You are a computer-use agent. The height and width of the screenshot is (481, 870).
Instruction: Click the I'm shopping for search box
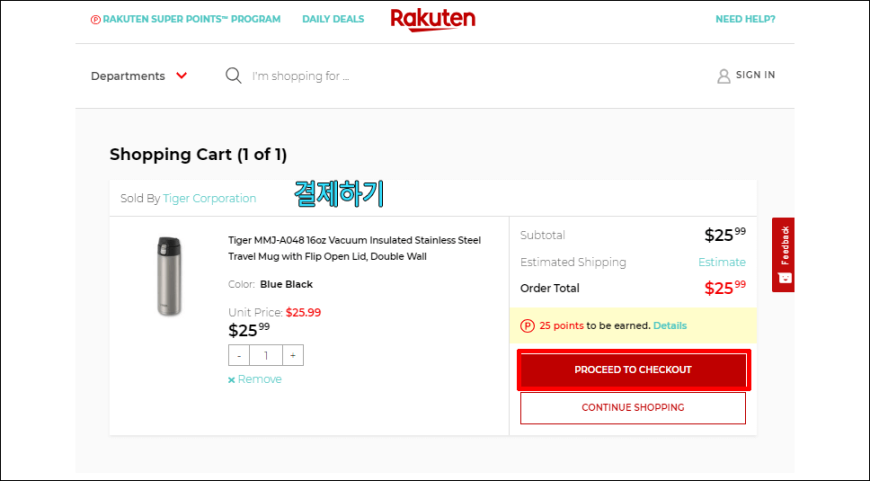[x=400, y=76]
